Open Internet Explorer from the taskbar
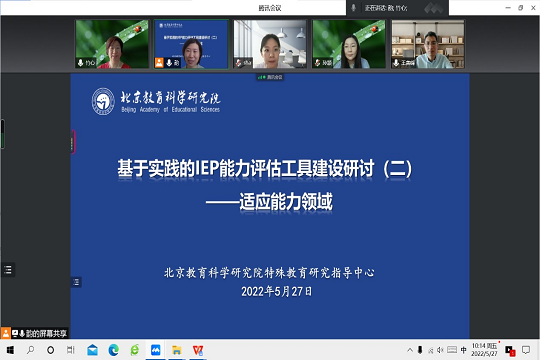 tap(134, 350)
